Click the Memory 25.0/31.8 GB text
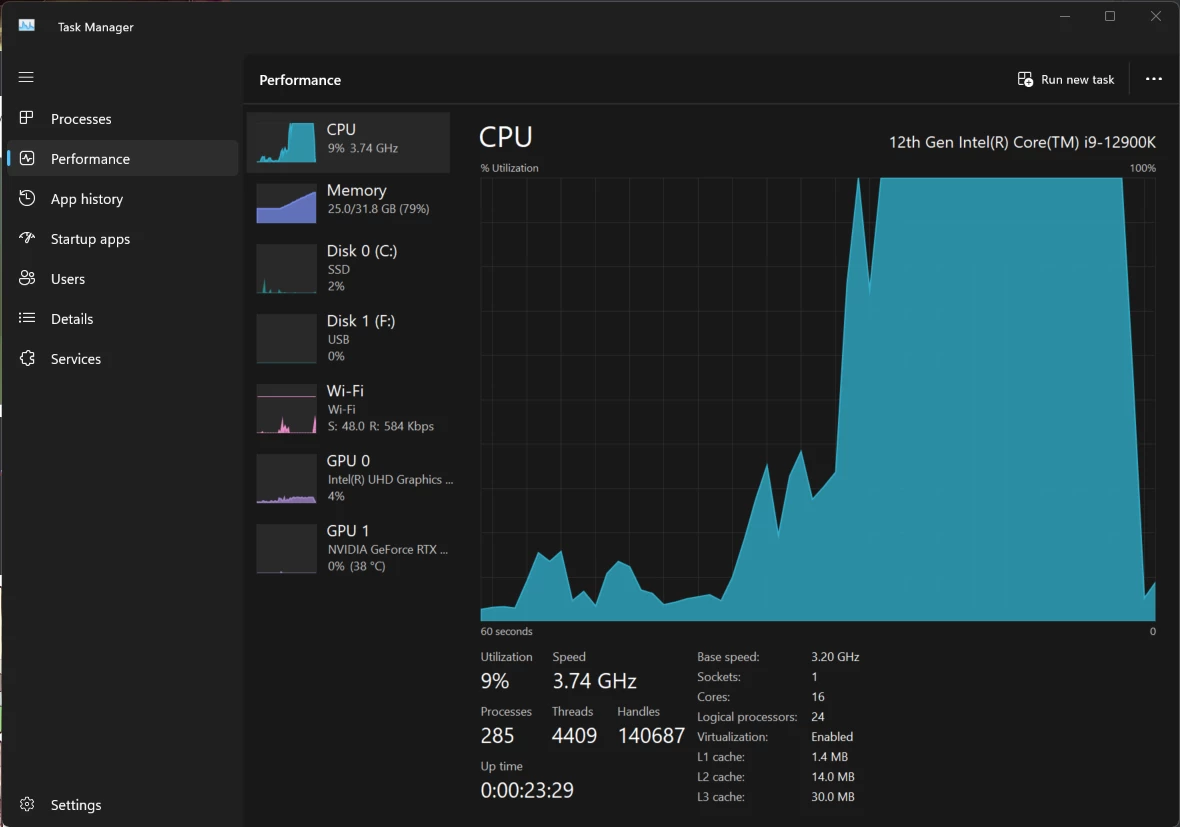 [x=378, y=208]
